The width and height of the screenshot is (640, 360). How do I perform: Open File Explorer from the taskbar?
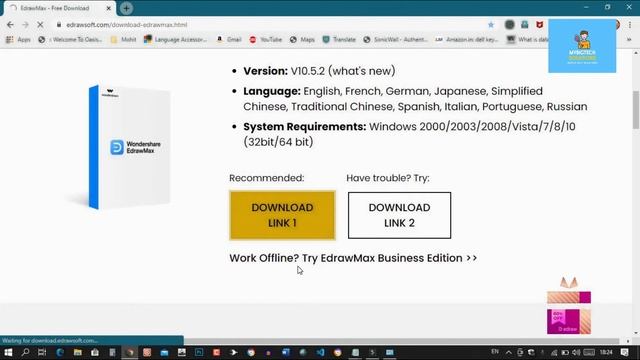[x=78, y=352]
